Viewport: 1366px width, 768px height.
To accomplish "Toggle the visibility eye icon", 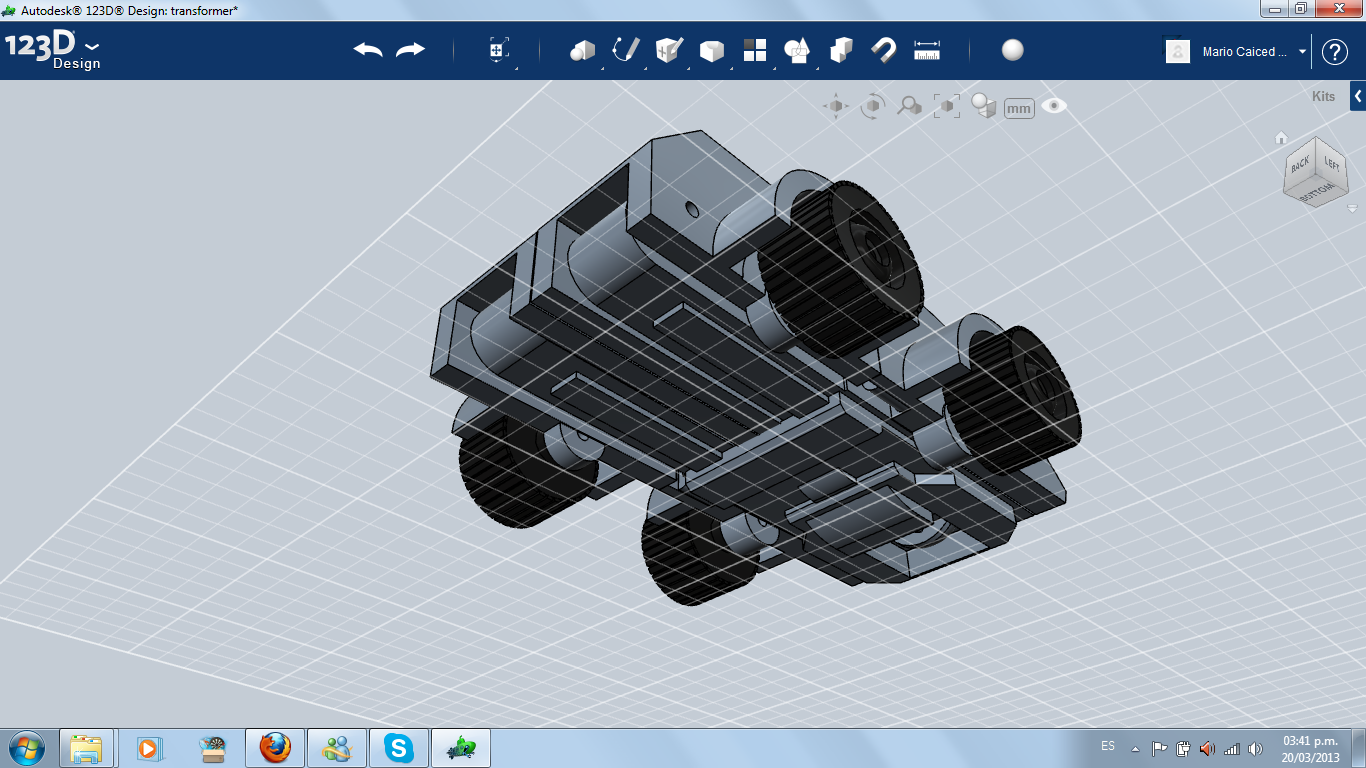I will point(1054,106).
